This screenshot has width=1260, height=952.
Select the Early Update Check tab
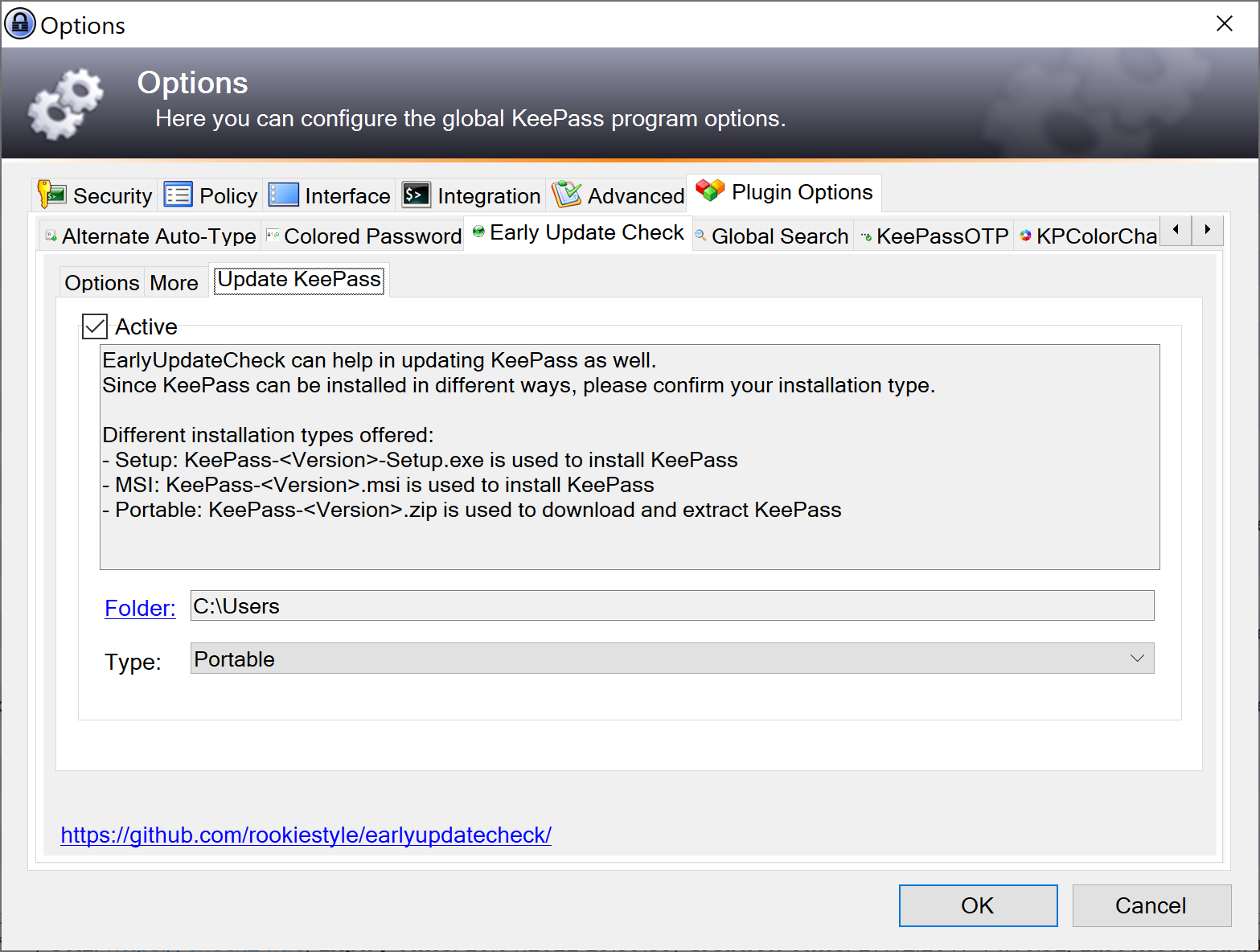click(x=578, y=232)
